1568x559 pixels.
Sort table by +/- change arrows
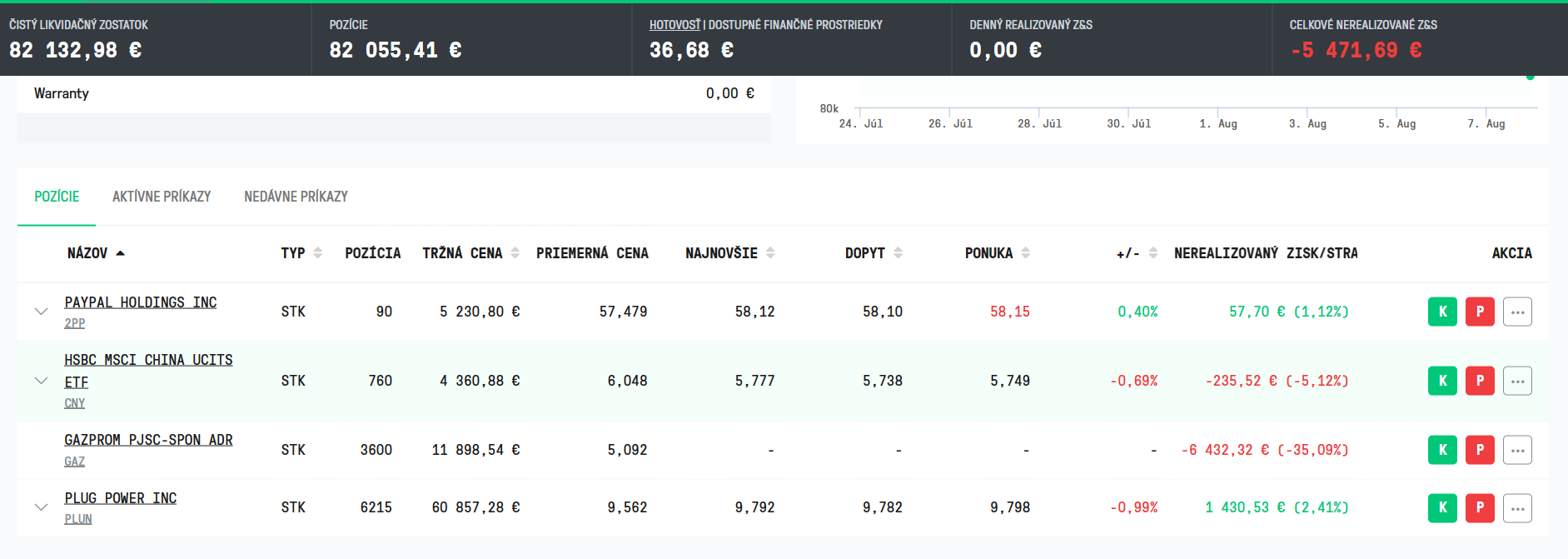(1152, 253)
